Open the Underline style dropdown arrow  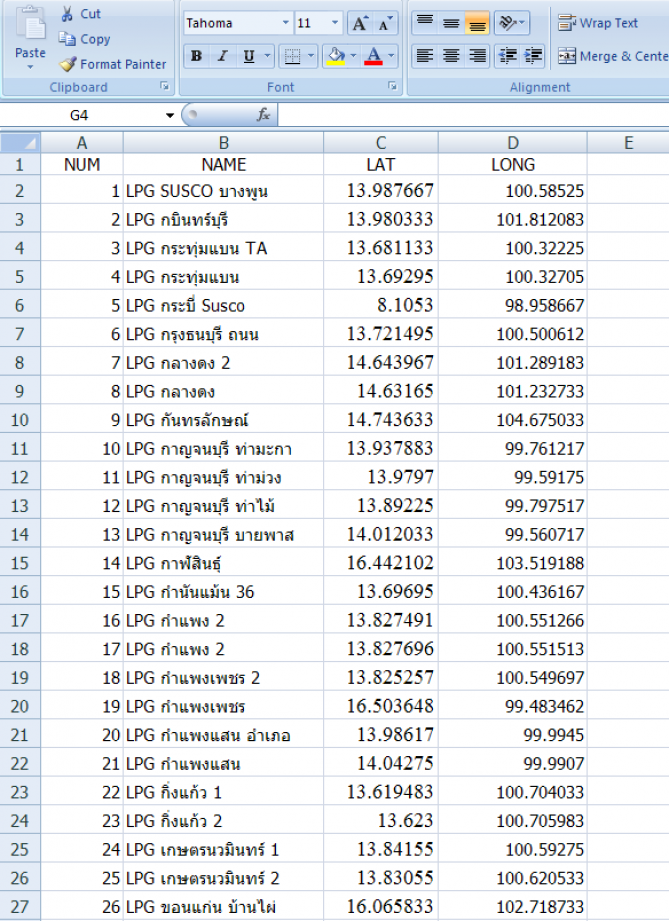click(x=267, y=56)
